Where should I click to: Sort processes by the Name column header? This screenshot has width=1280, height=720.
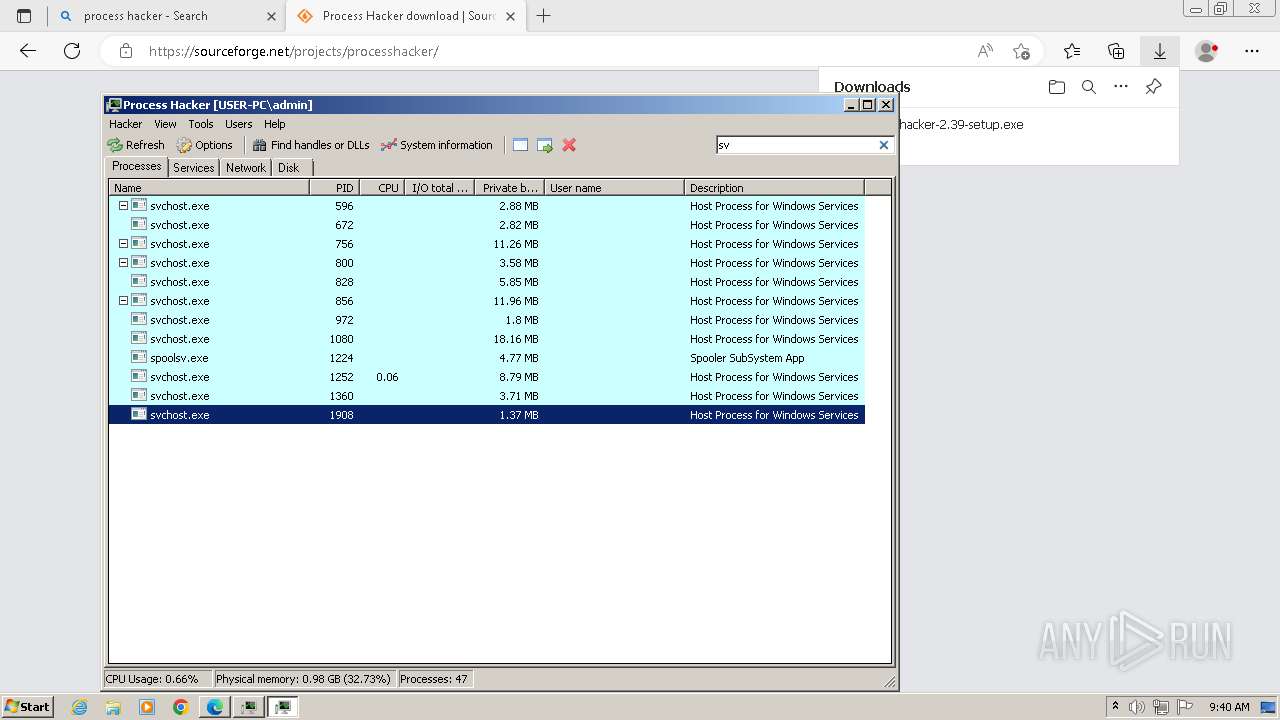tap(209, 188)
